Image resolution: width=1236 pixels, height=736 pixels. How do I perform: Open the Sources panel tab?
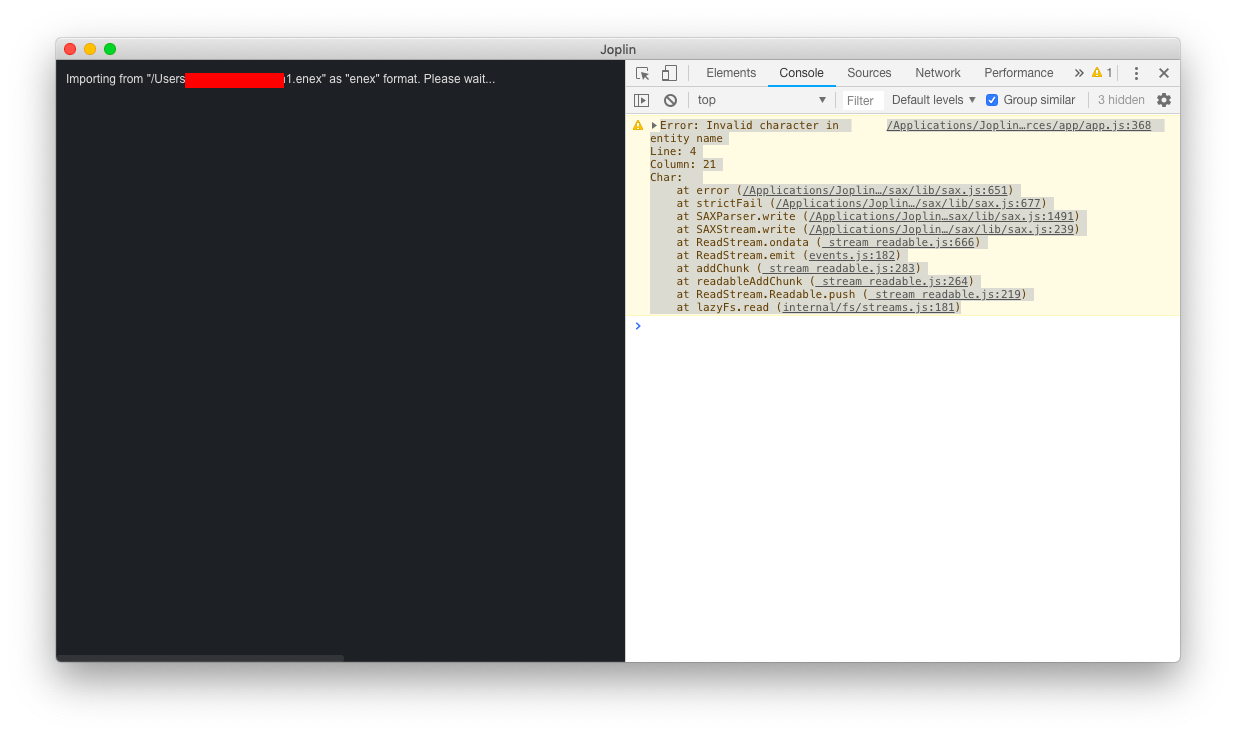868,72
